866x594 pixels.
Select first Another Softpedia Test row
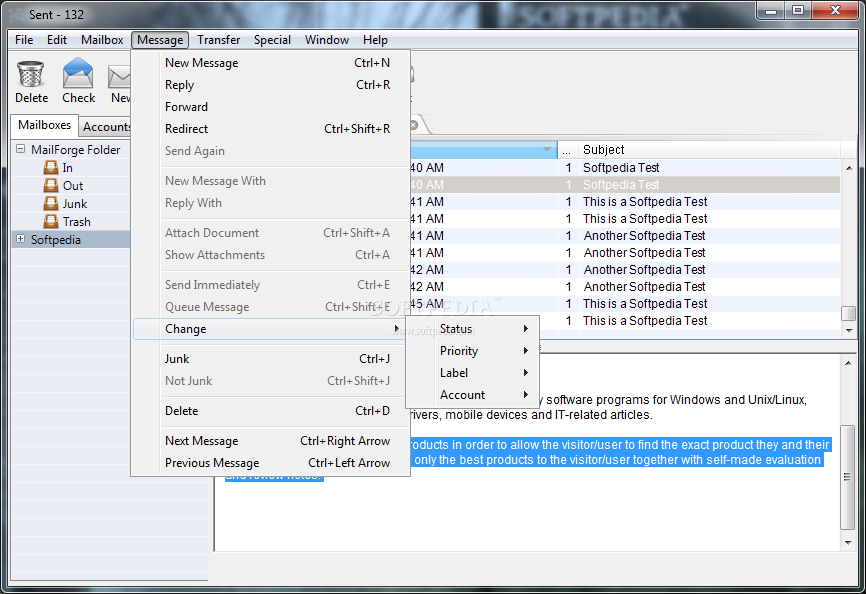pos(625,236)
